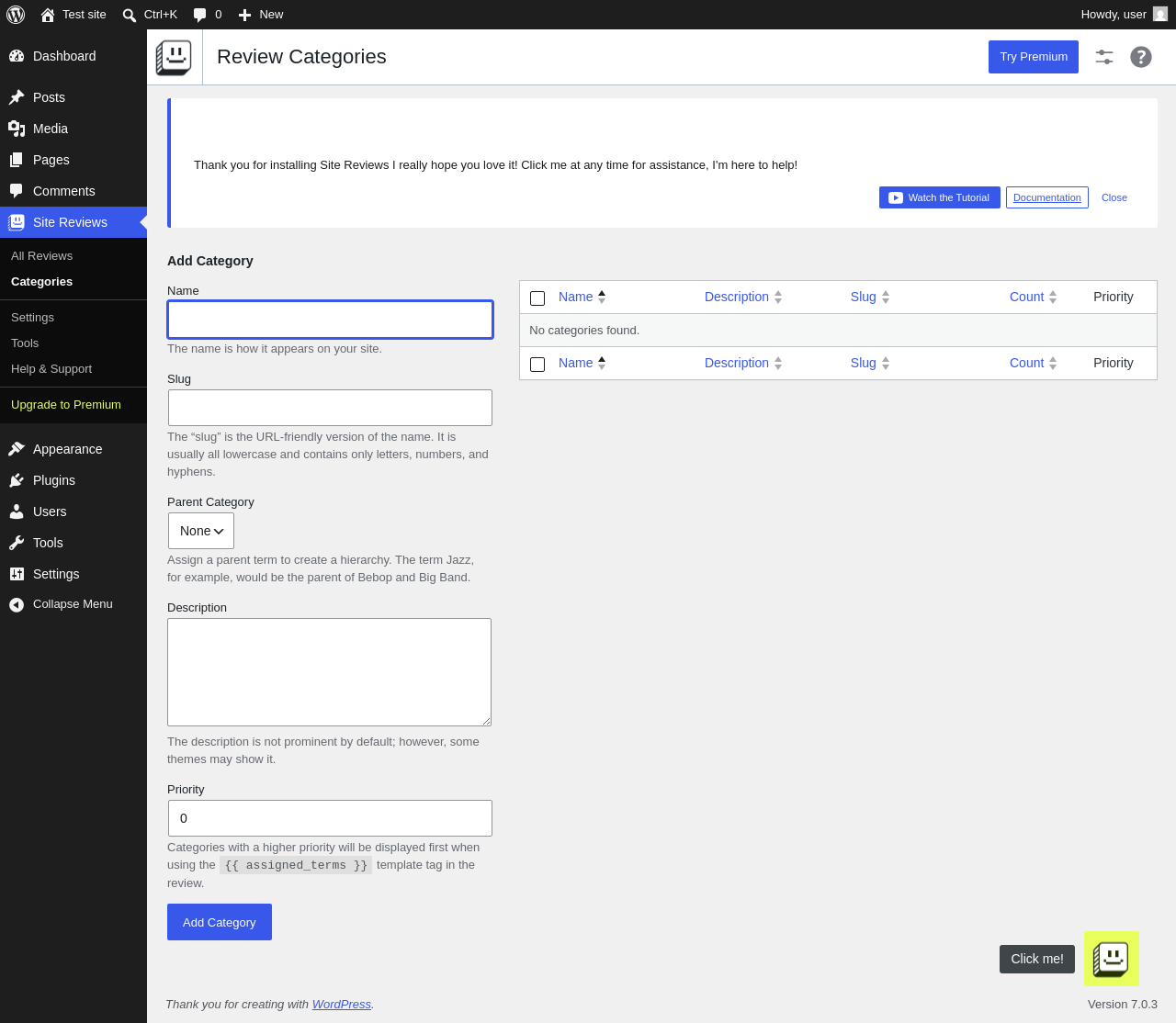Click the Add Category button

pos(220,922)
